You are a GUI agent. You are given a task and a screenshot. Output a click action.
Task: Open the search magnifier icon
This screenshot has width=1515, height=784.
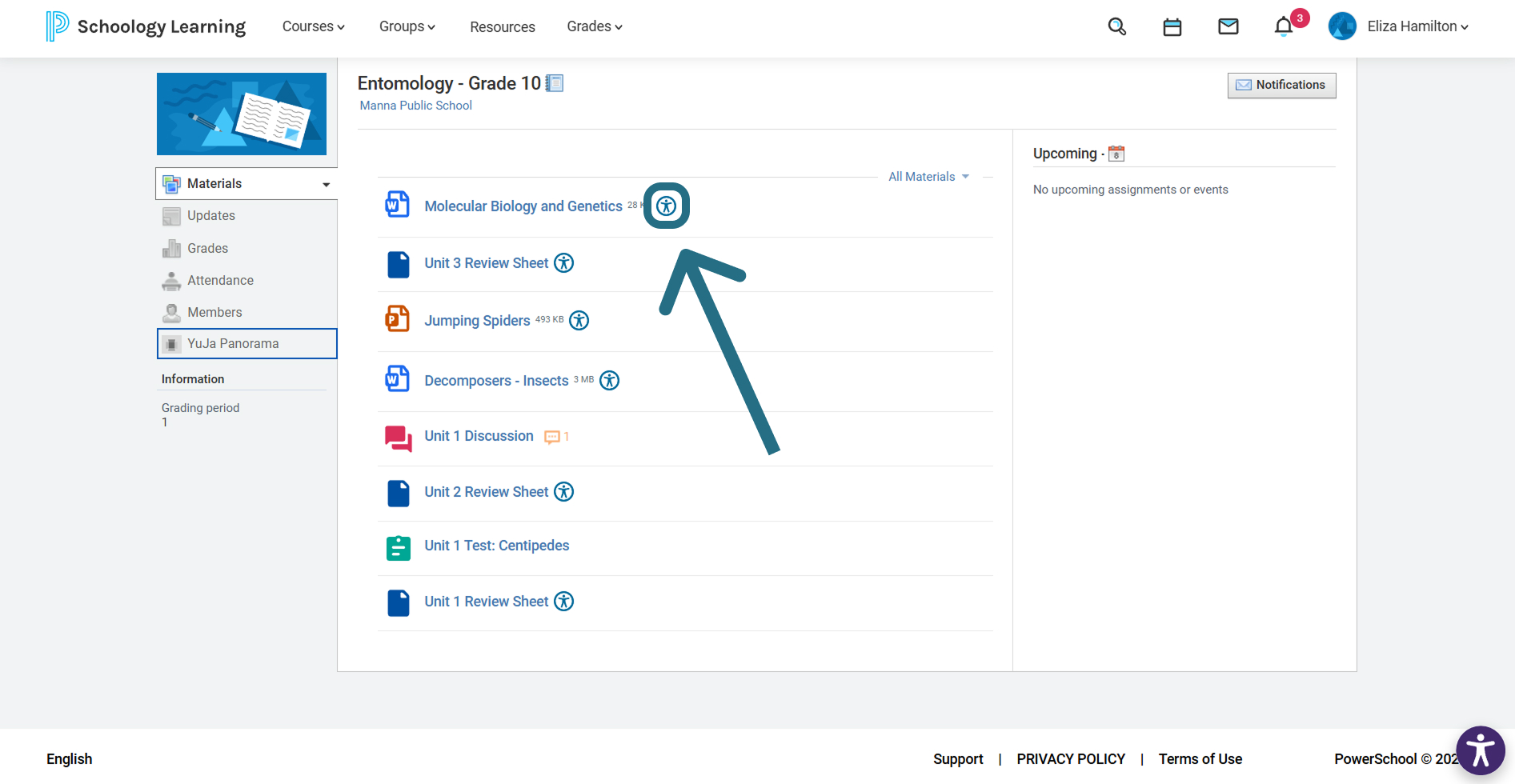(x=1116, y=26)
